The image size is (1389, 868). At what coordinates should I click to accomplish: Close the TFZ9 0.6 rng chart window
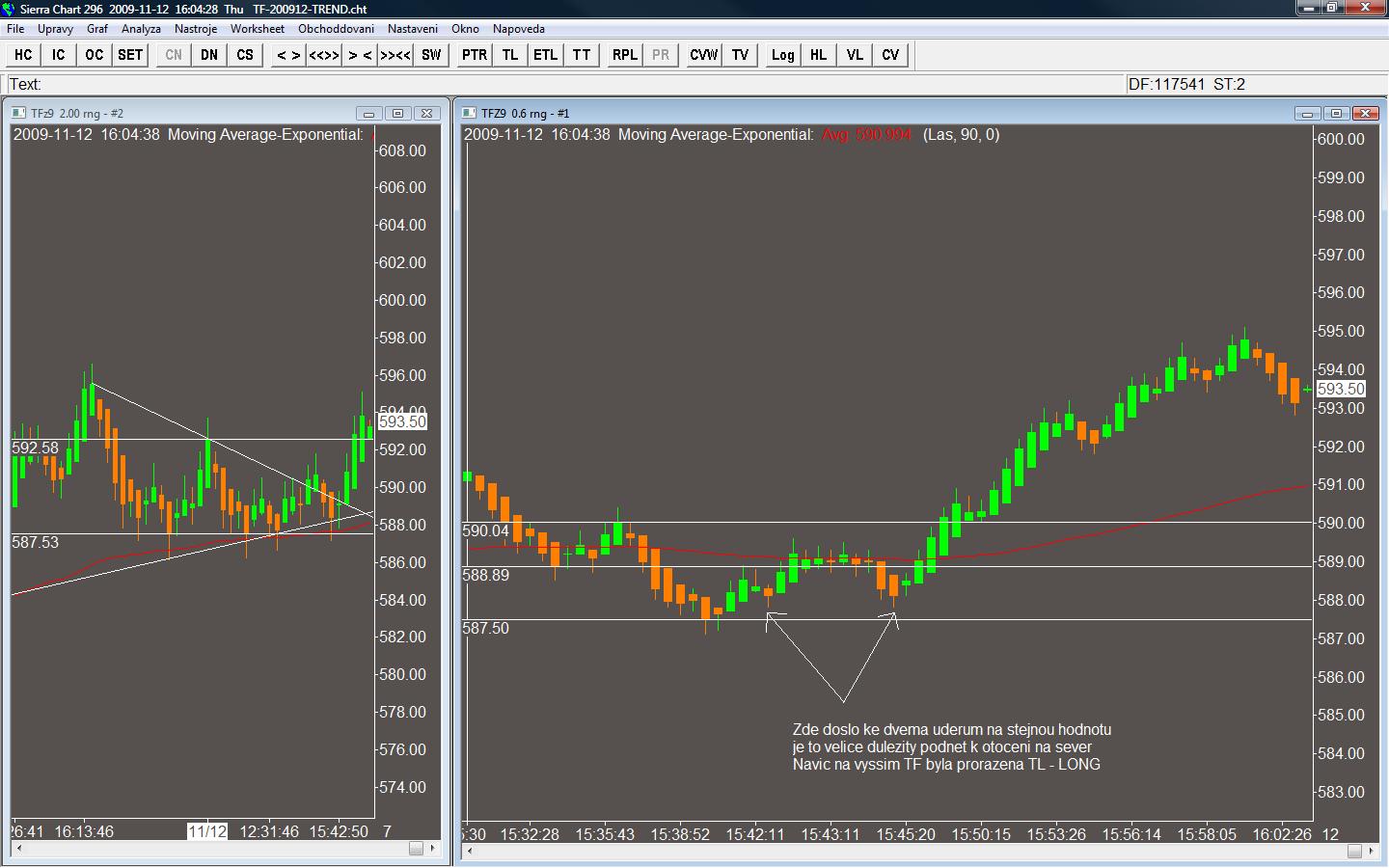click(x=1365, y=113)
